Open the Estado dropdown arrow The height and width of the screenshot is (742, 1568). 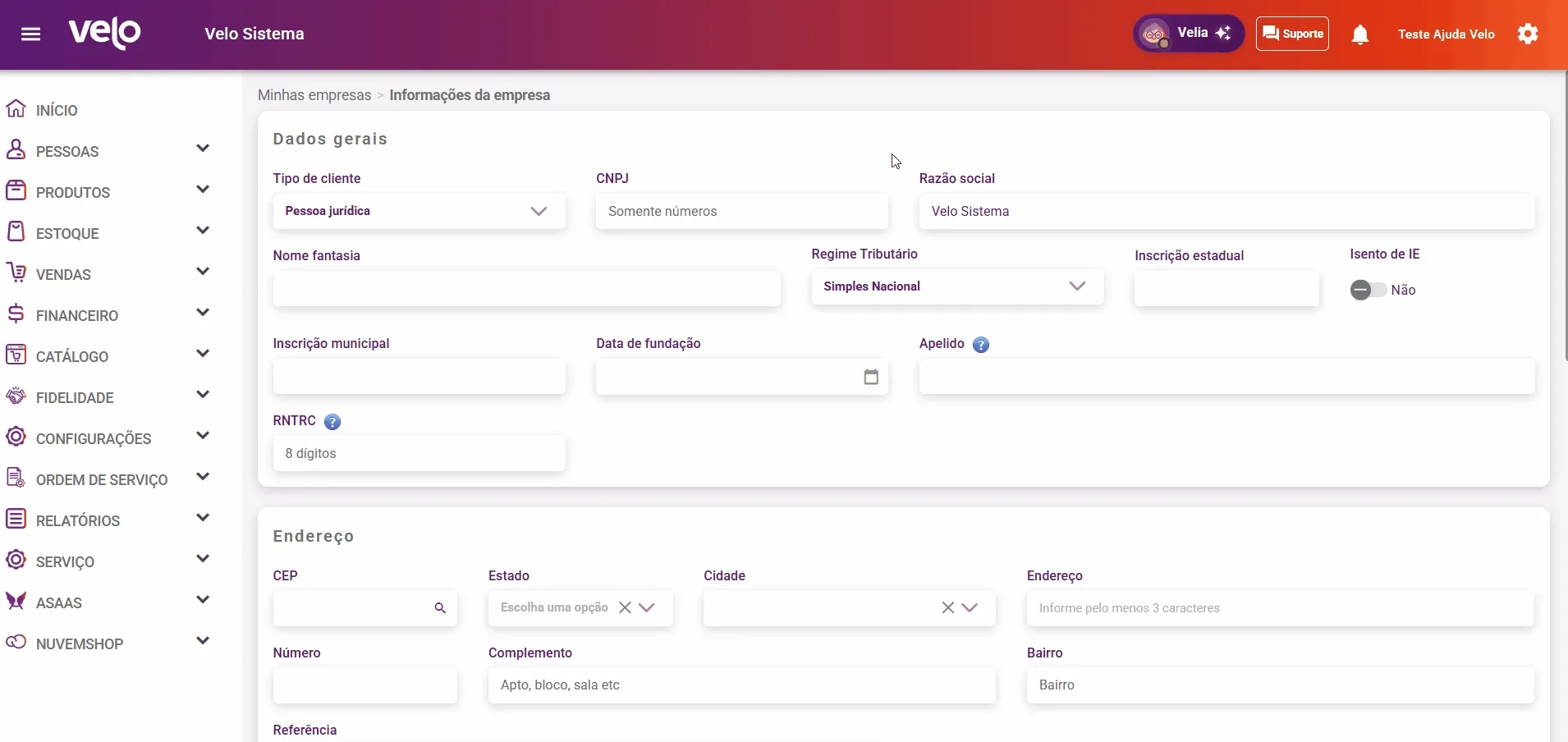(x=647, y=607)
